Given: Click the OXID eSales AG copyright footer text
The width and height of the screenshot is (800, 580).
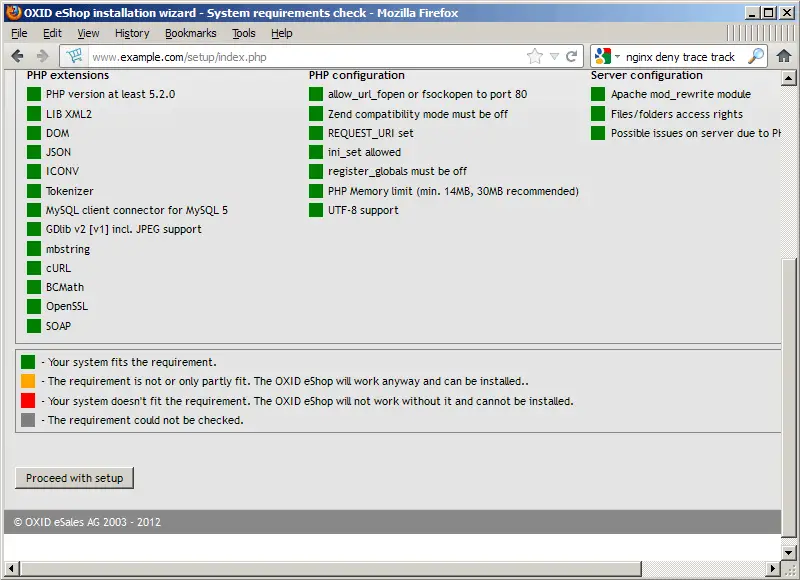Looking at the screenshot, I should (87, 522).
